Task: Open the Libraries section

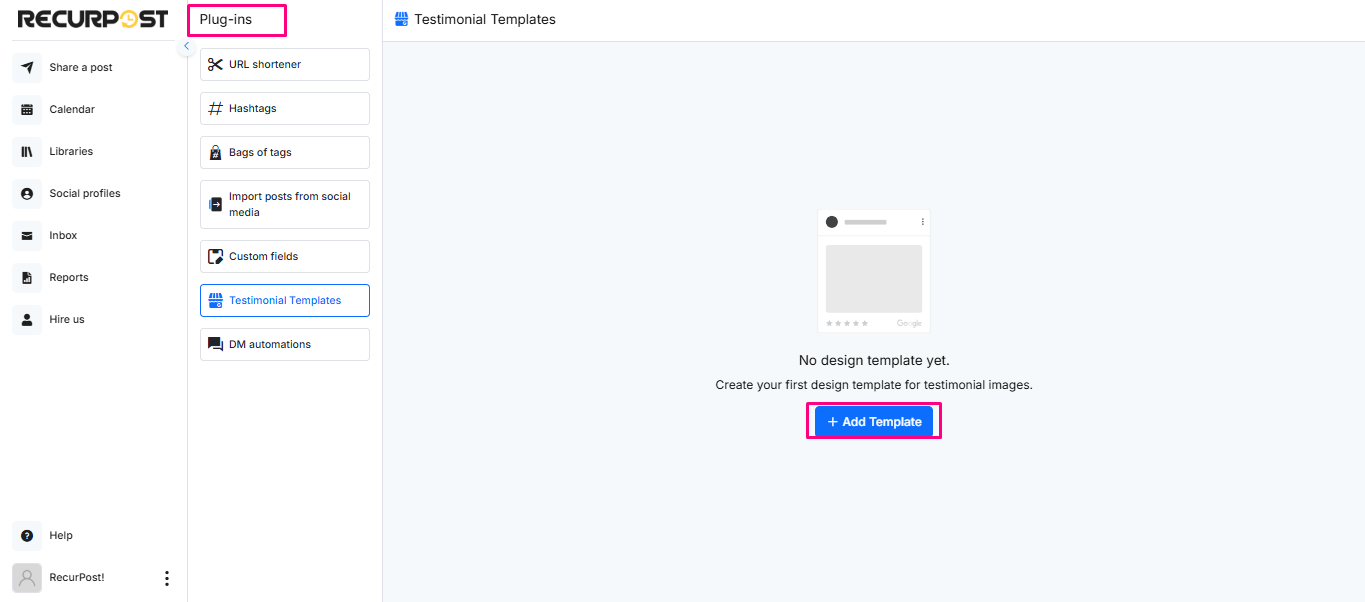Action: pyautogui.click(x=71, y=152)
